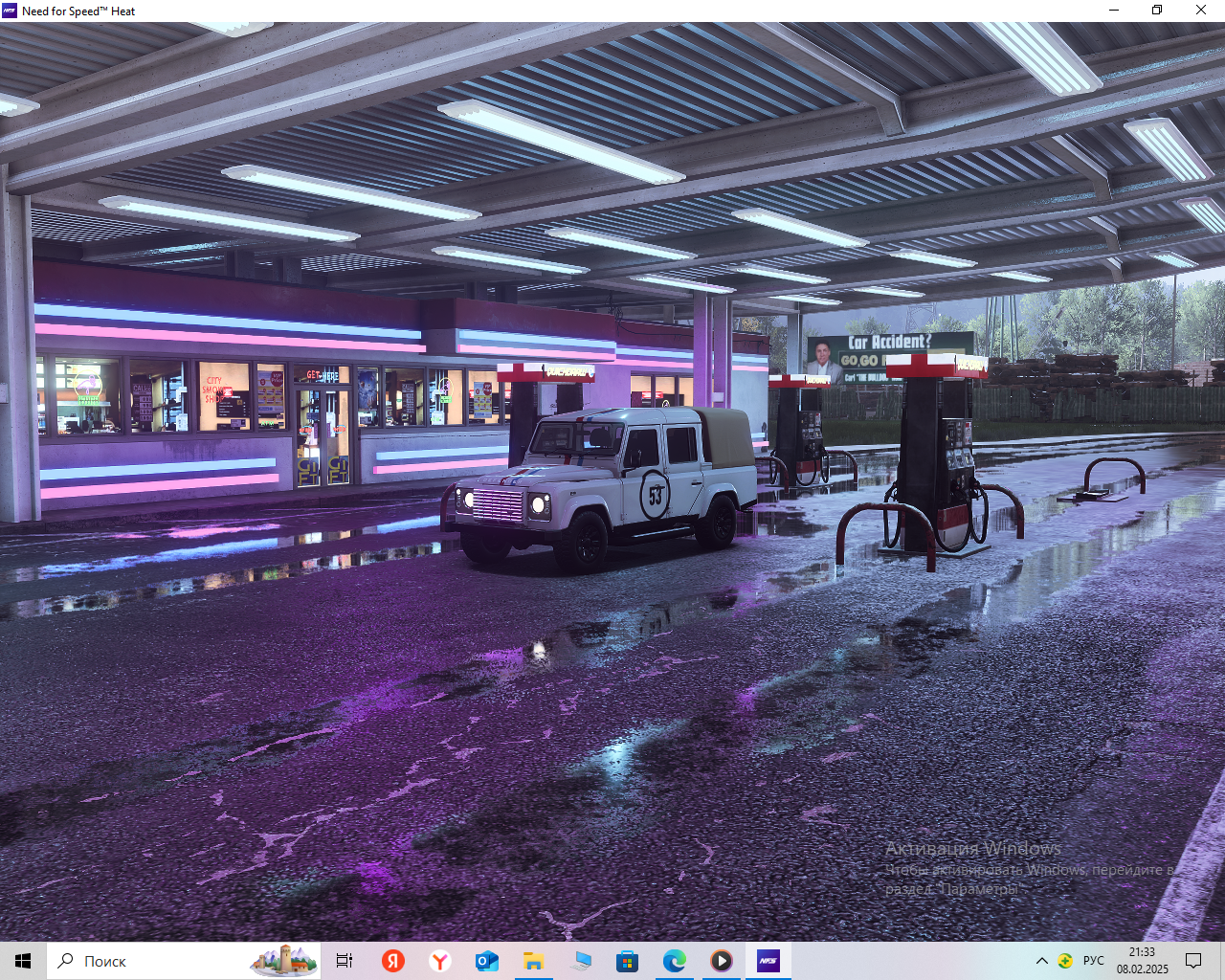Switch input language via РУС indicator
The image size is (1225, 980).
pos(1094,961)
